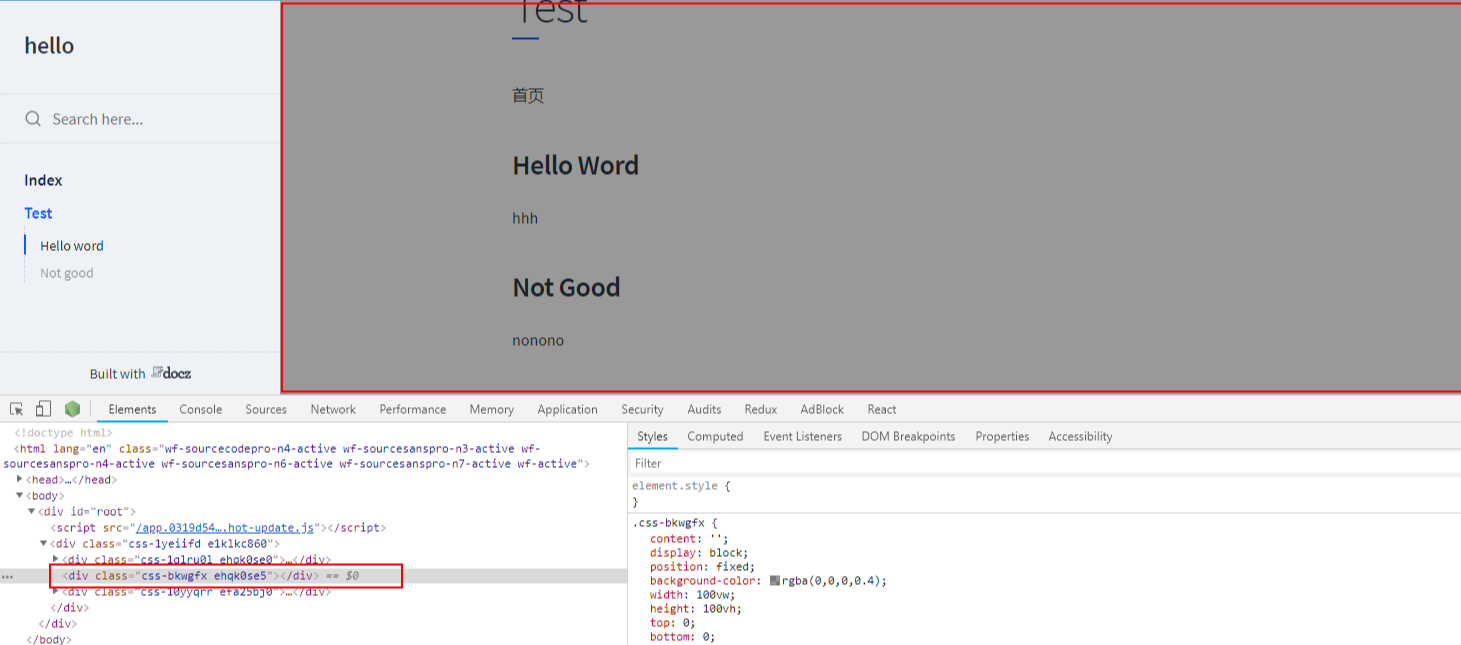The width and height of the screenshot is (1461, 645).
Task: Click the search magnifier icon in sidebar
Action: pos(33,119)
